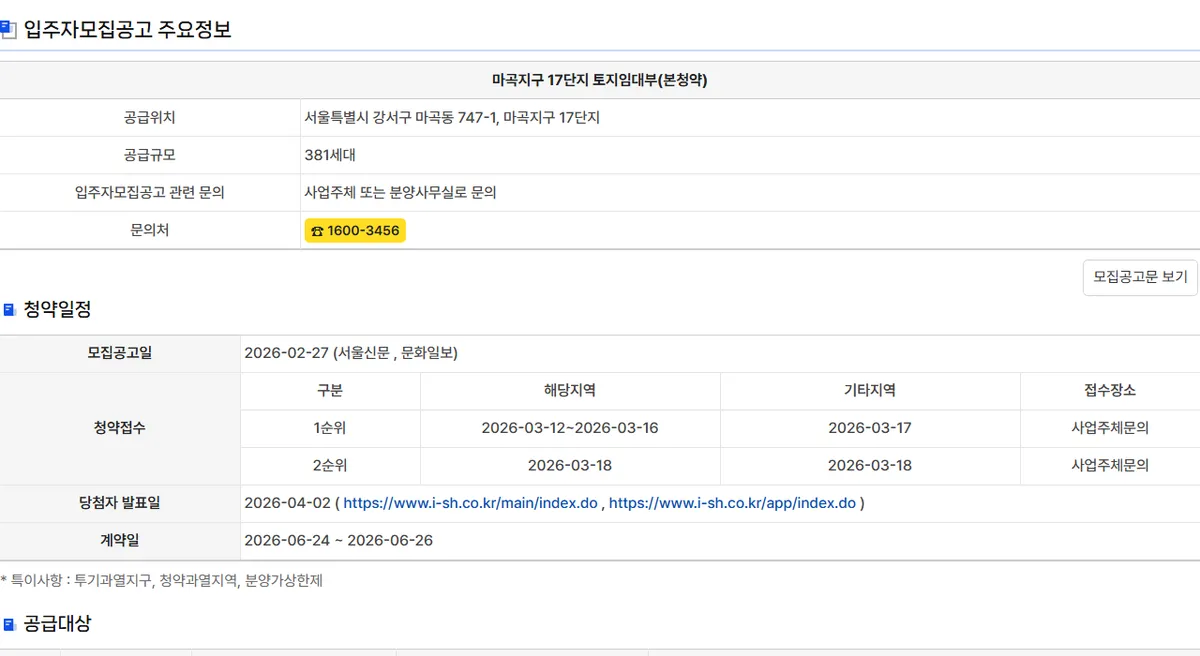Image resolution: width=1200 pixels, height=656 pixels.
Task: Click the 해당지역 column header
Action: (570, 391)
